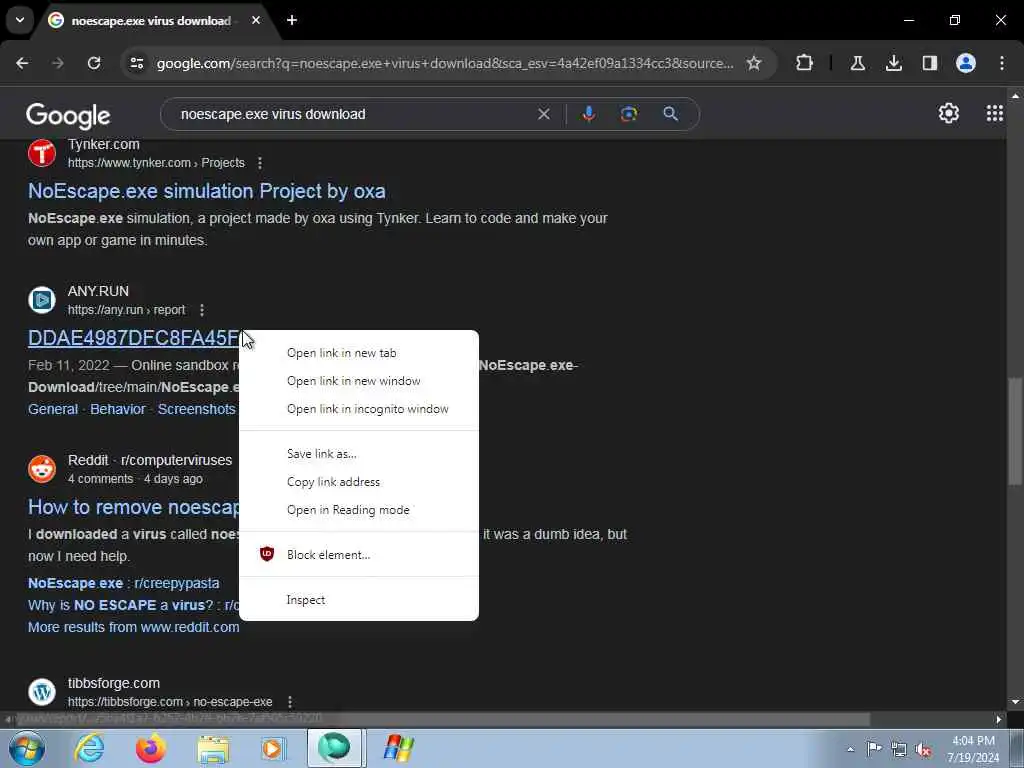Open the network tray icon

coord(899,749)
